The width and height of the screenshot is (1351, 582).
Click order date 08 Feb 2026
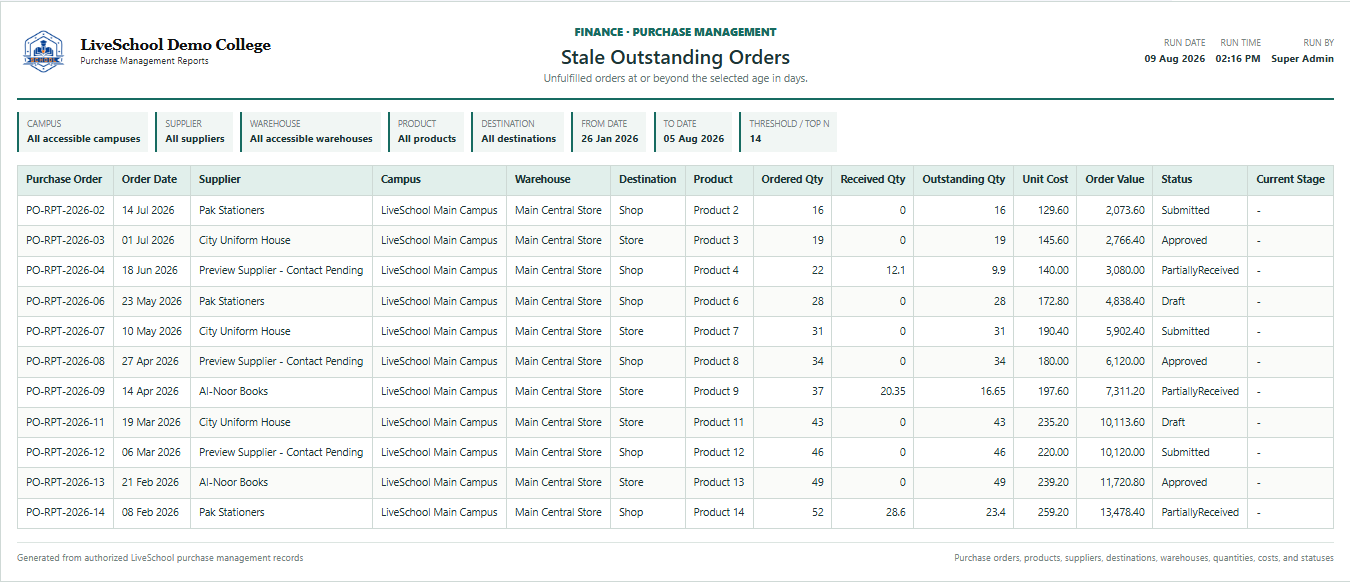151,512
